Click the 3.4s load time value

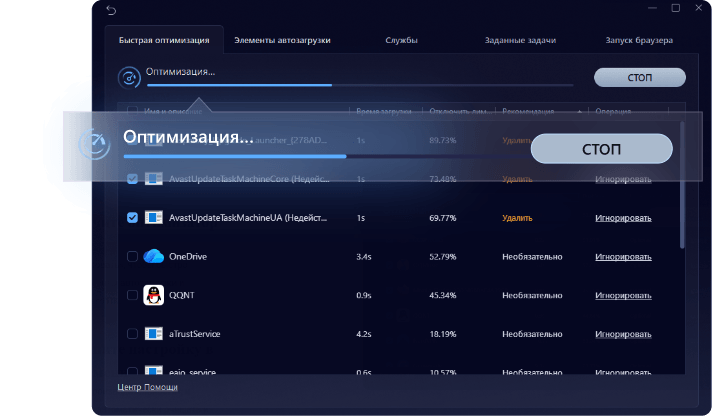pyautogui.click(x=364, y=257)
